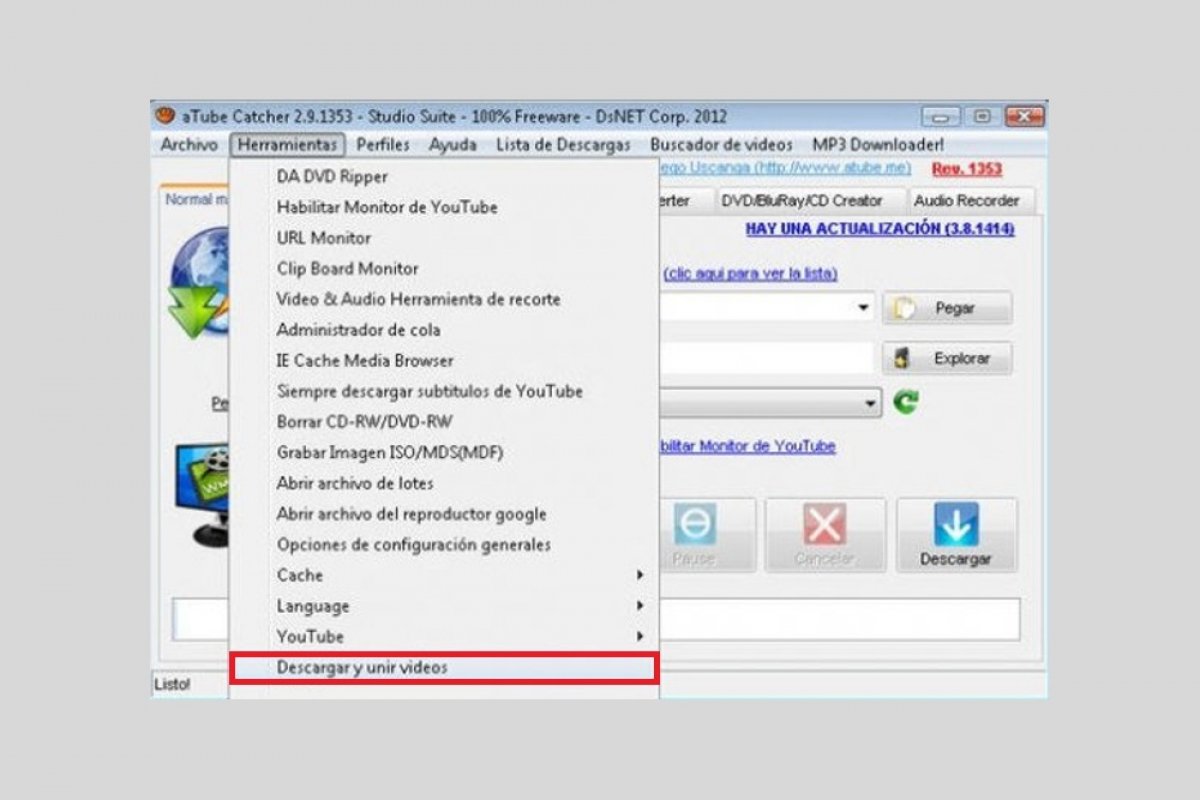Open the Ayuda menu
The height and width of the screenshot is (800, 1200).
click(453, 145)
